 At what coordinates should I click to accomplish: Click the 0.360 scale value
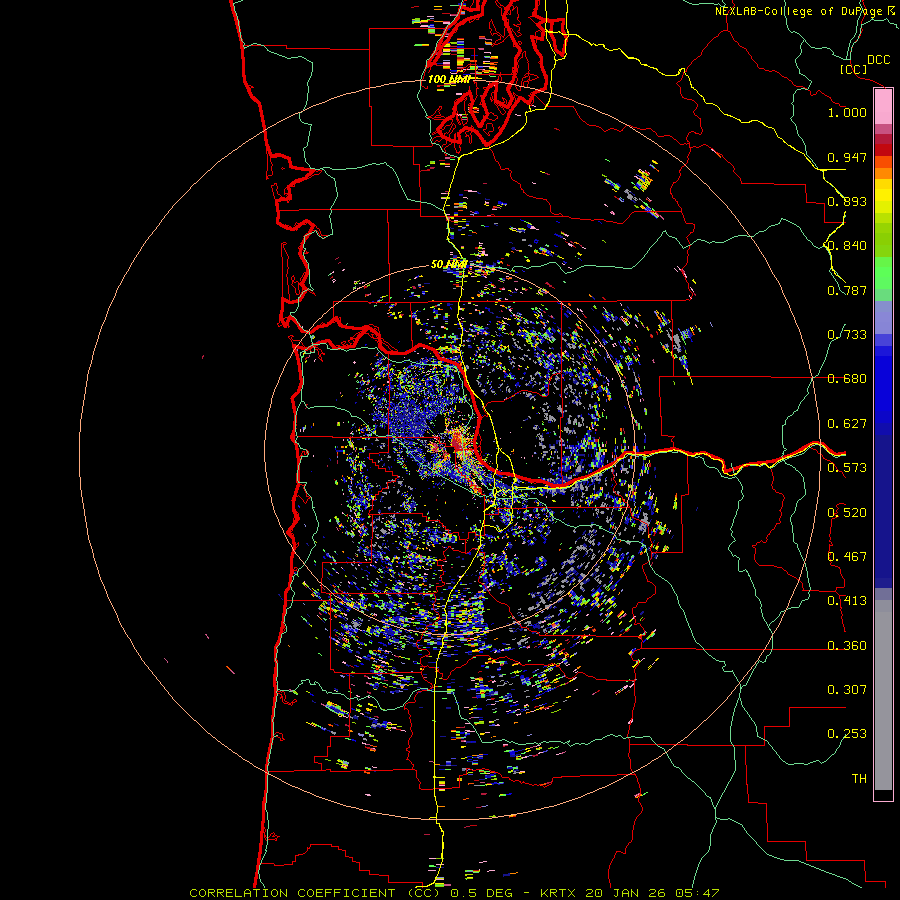[847, 646]
